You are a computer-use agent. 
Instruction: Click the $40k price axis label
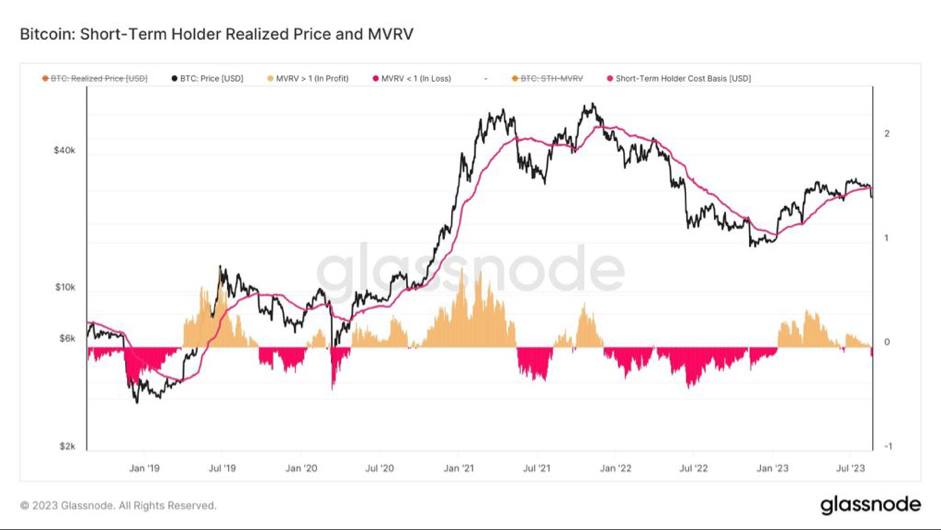pos(62,150)
